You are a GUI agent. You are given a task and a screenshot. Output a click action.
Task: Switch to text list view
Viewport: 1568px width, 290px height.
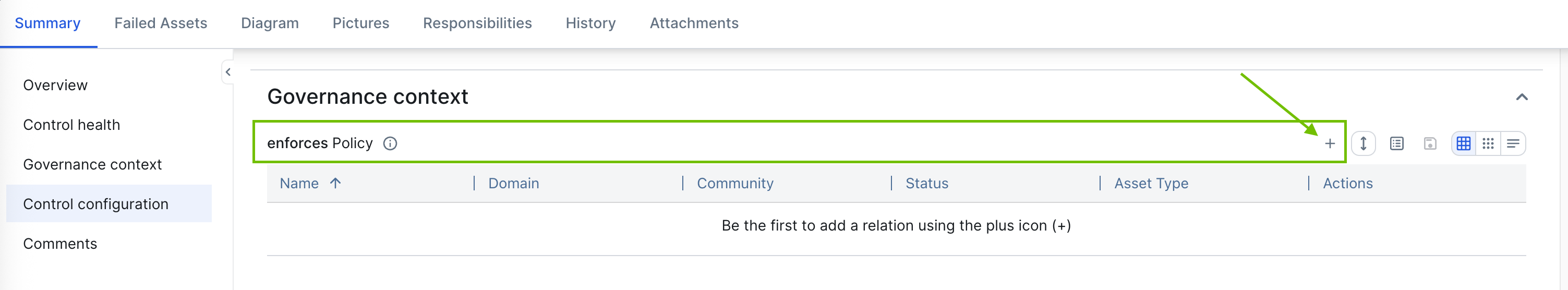pos(1513,144)
